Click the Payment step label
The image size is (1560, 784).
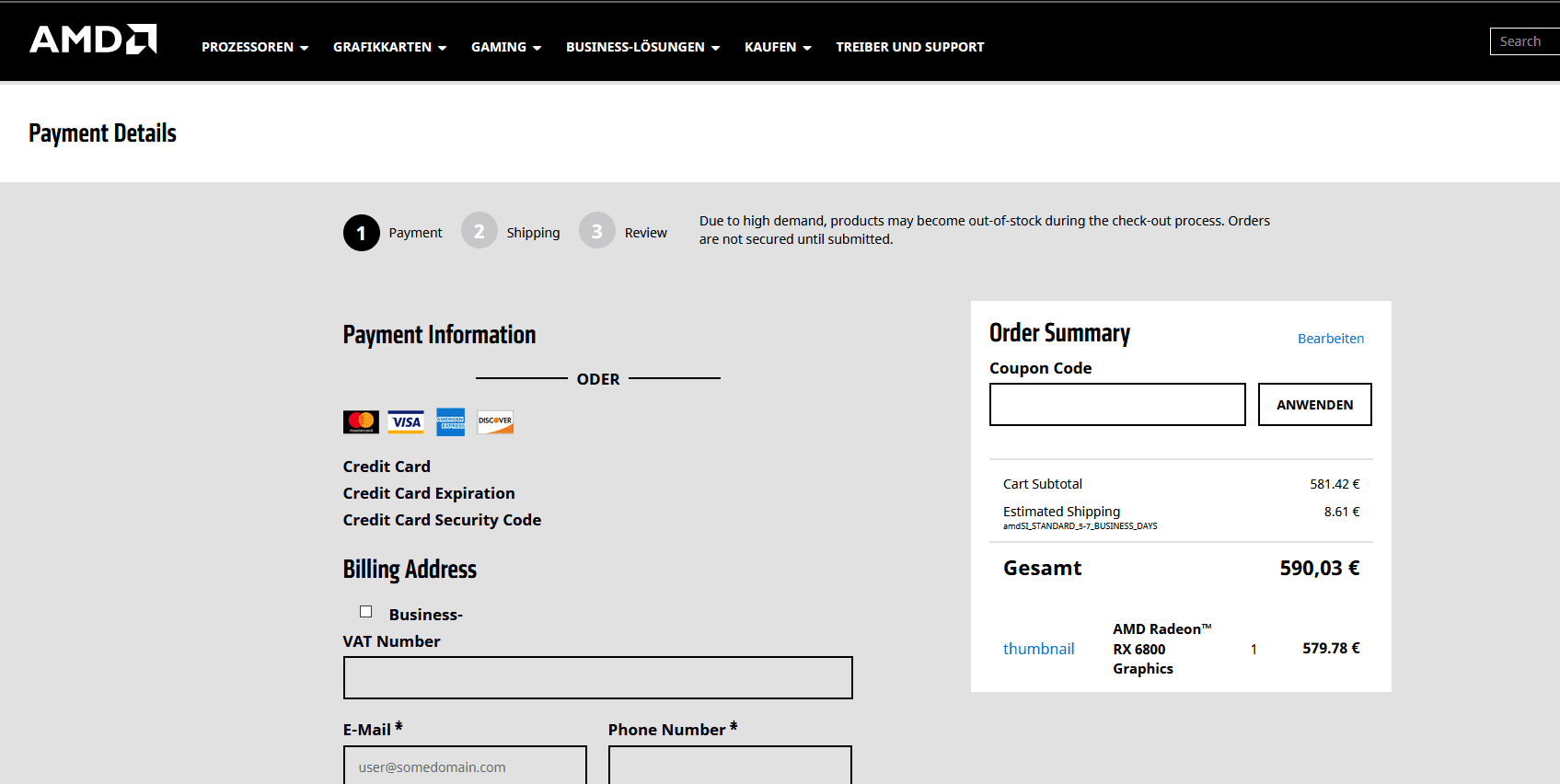415,233
